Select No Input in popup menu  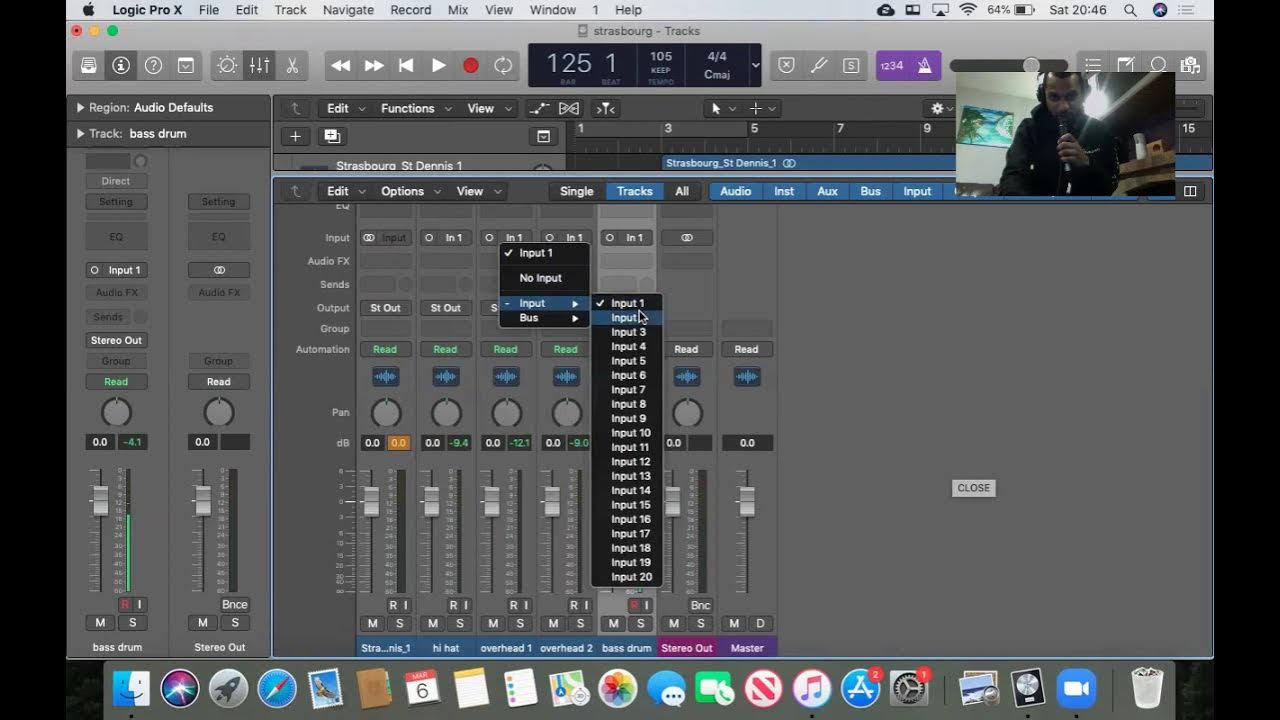[x=541, y=278]
